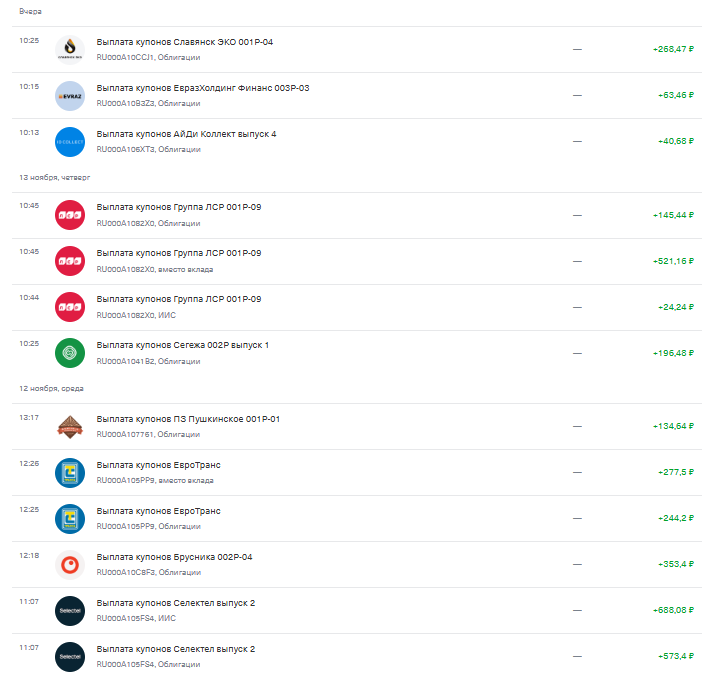Image resolution: width=727 pixels, height=678 pixels.
Task: Open ЕвроТранс coupon title at 12:26
Action: click(x=158, y=465)
